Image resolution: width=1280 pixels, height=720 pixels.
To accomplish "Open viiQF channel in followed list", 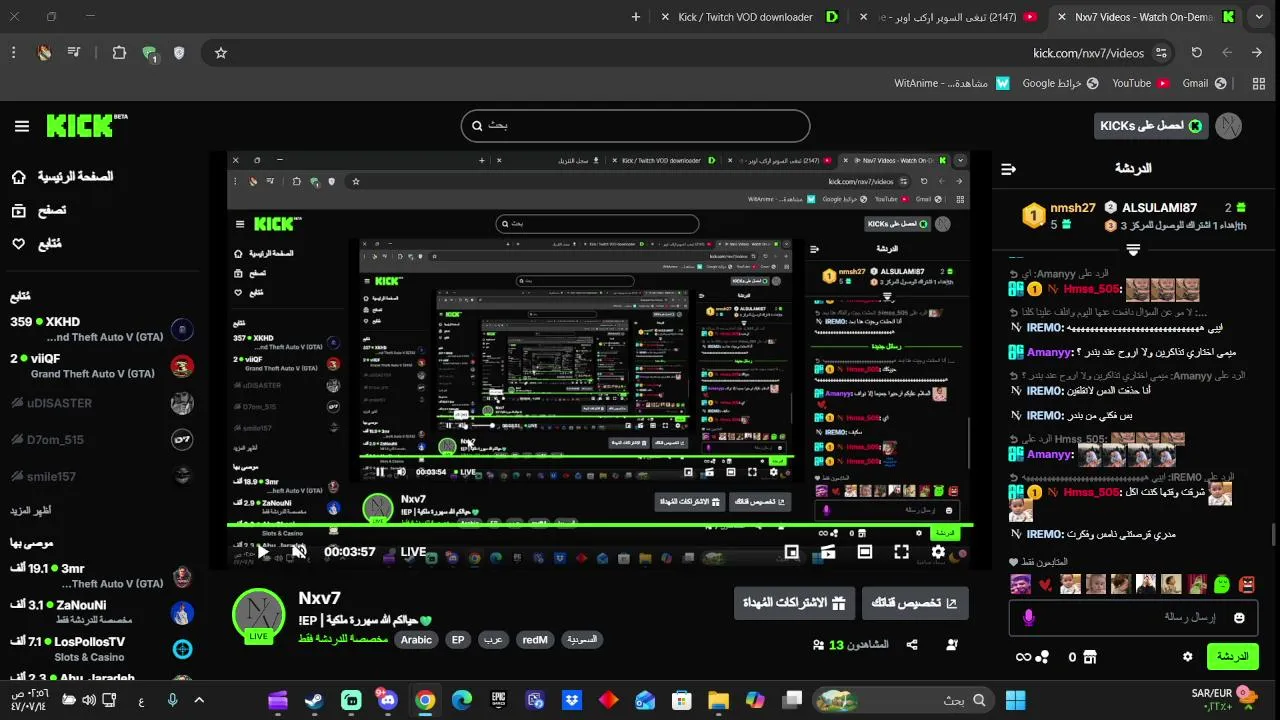I will coord(100,366).
